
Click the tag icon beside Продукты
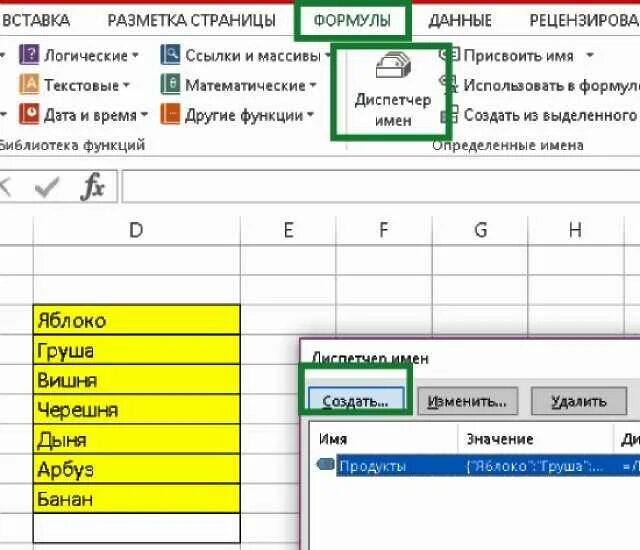pos(325,464)
